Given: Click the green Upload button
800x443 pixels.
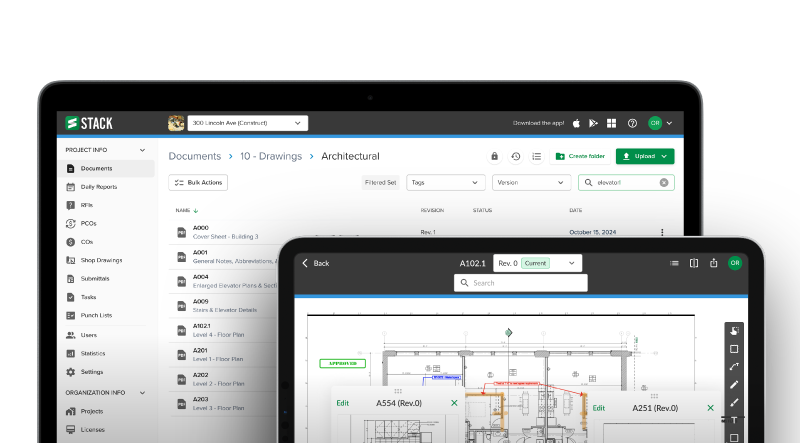Looking at the screenshot, I should pyautogui.click(x=645, y=156).
